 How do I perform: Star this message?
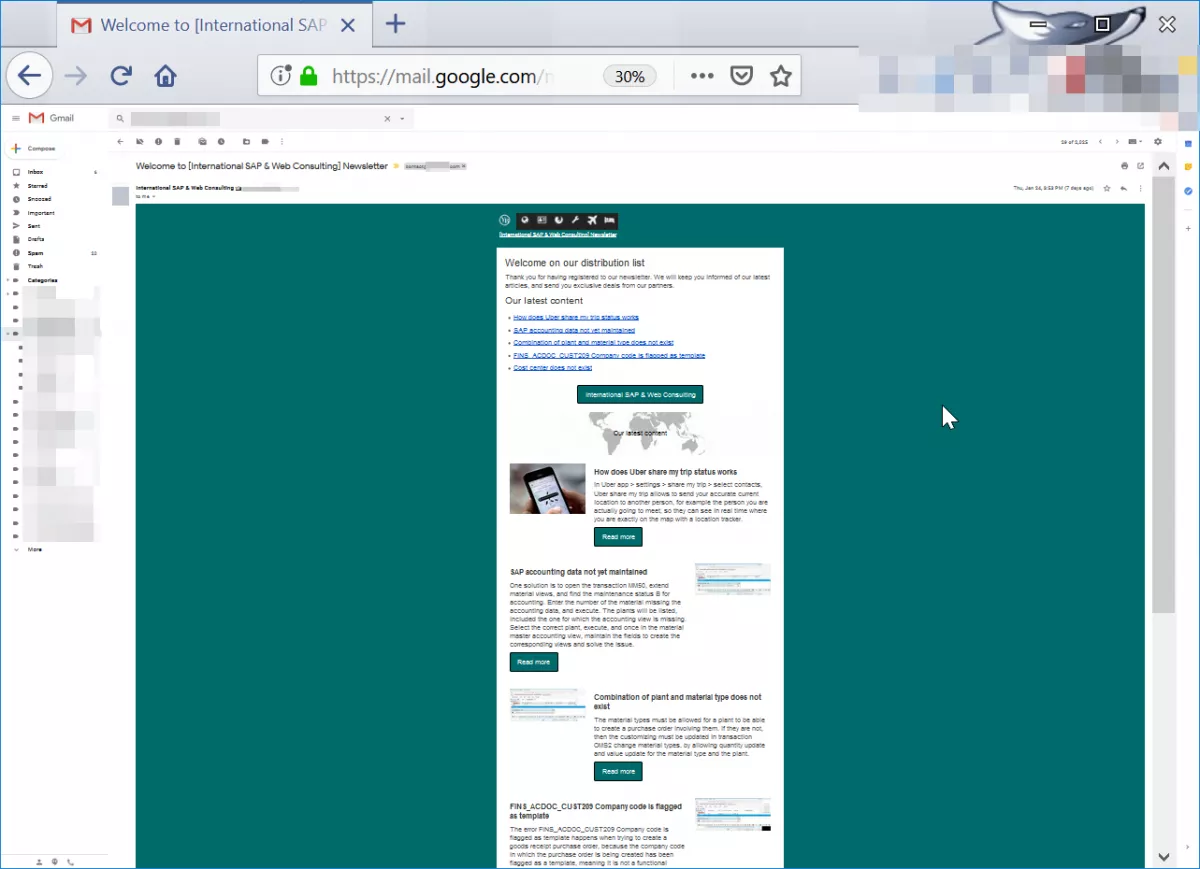point(1107,188)
